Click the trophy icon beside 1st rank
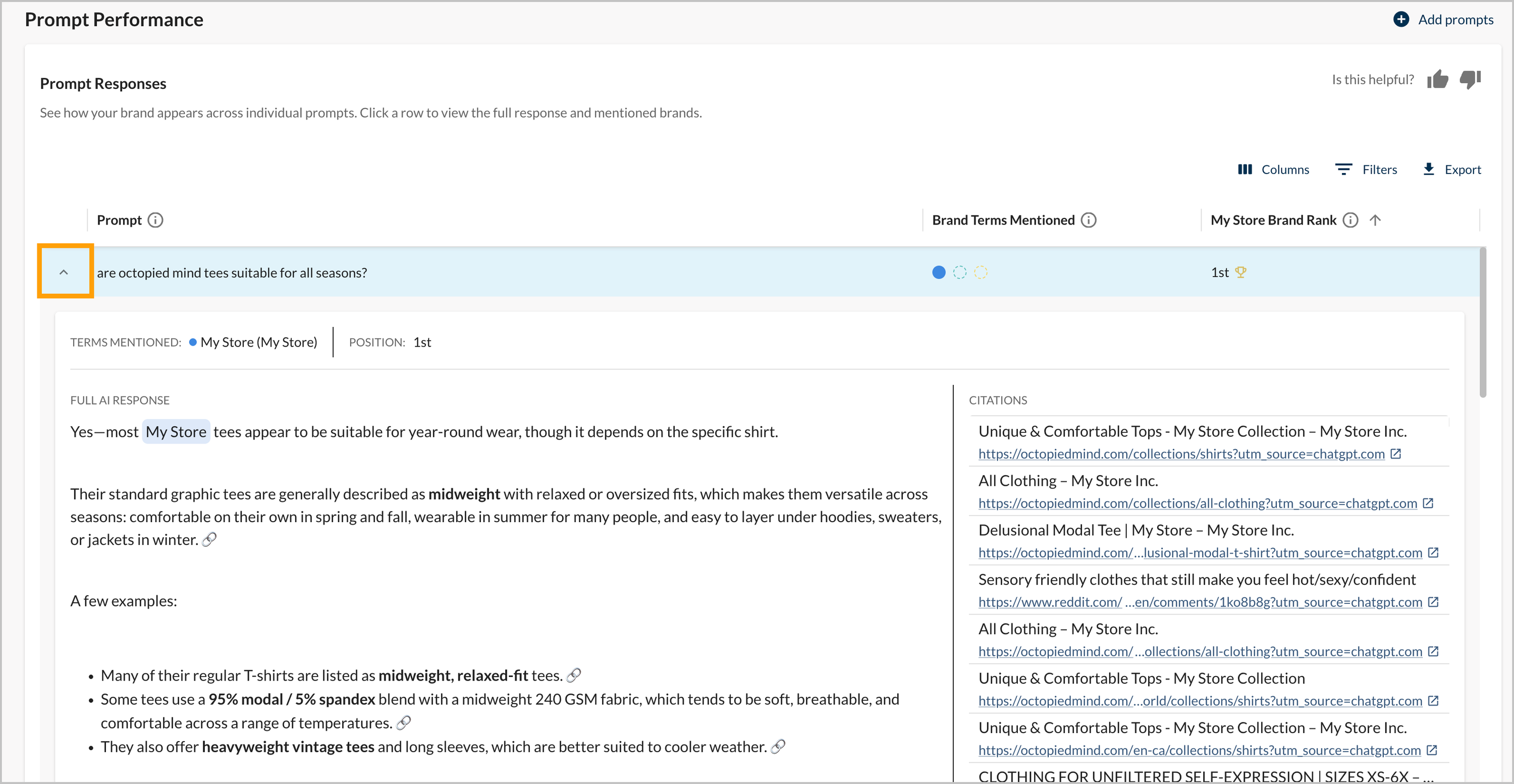The image size is (1514, 784). pyautogui.click(x=1240, y=273)
